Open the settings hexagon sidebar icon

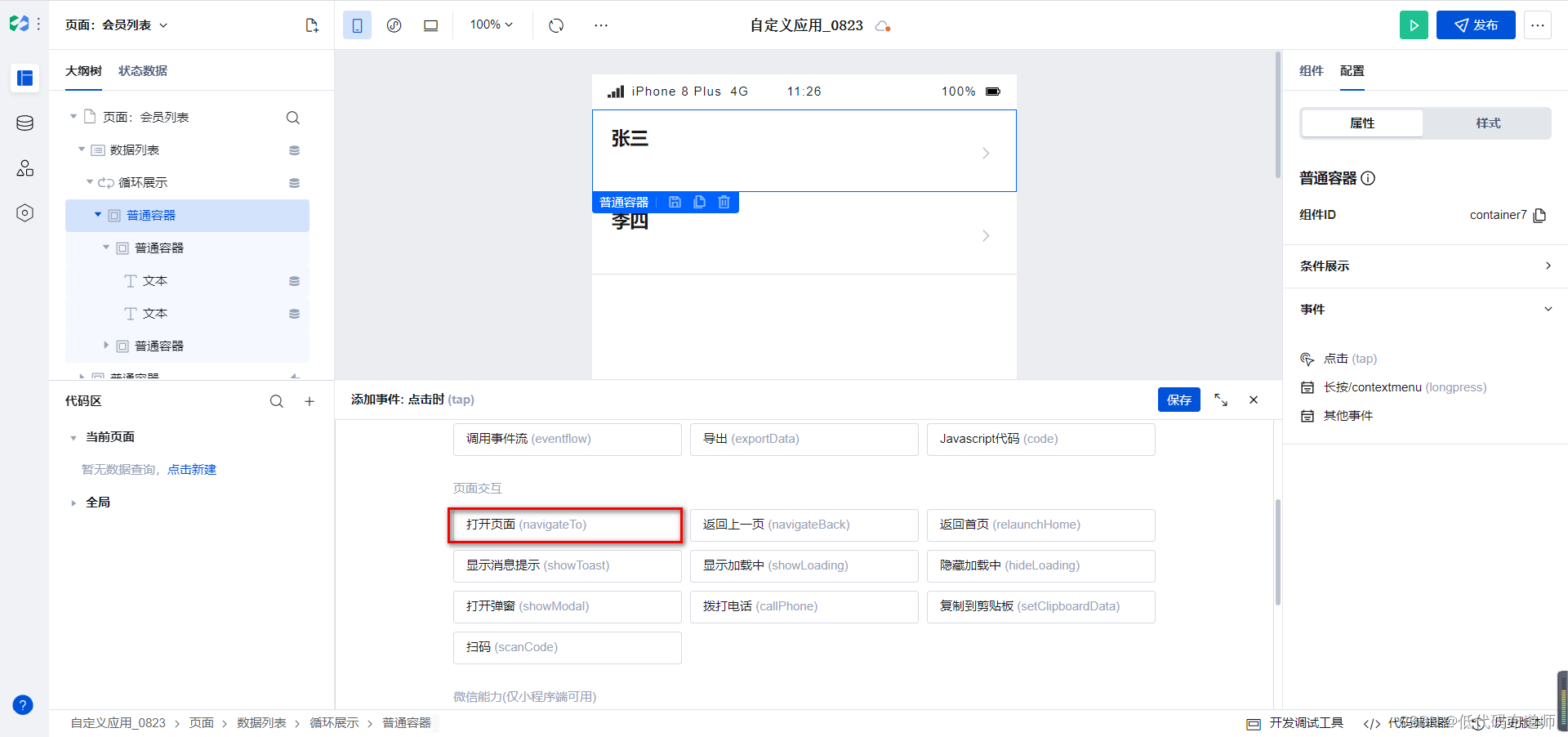tap(24, 213)
